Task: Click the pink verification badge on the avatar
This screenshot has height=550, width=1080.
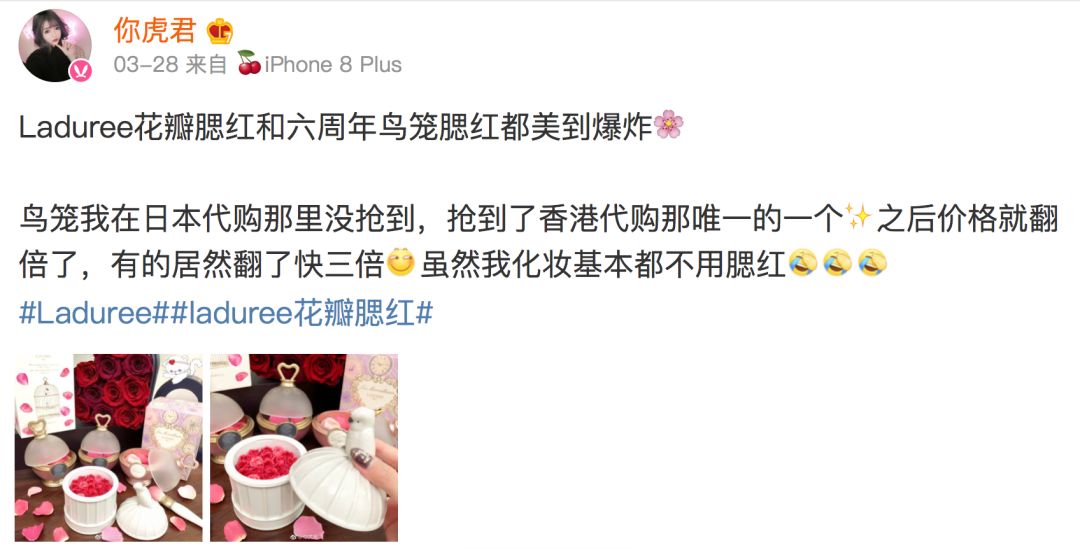Action: tap(81, 70)
